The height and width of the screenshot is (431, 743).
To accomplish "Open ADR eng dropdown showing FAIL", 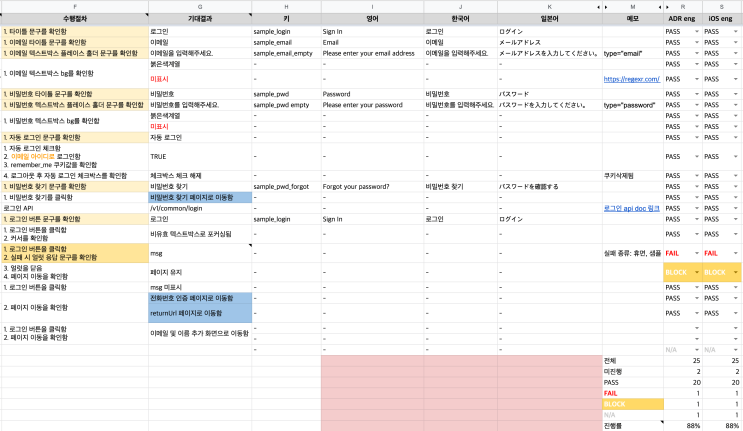I will pos(697,253).
